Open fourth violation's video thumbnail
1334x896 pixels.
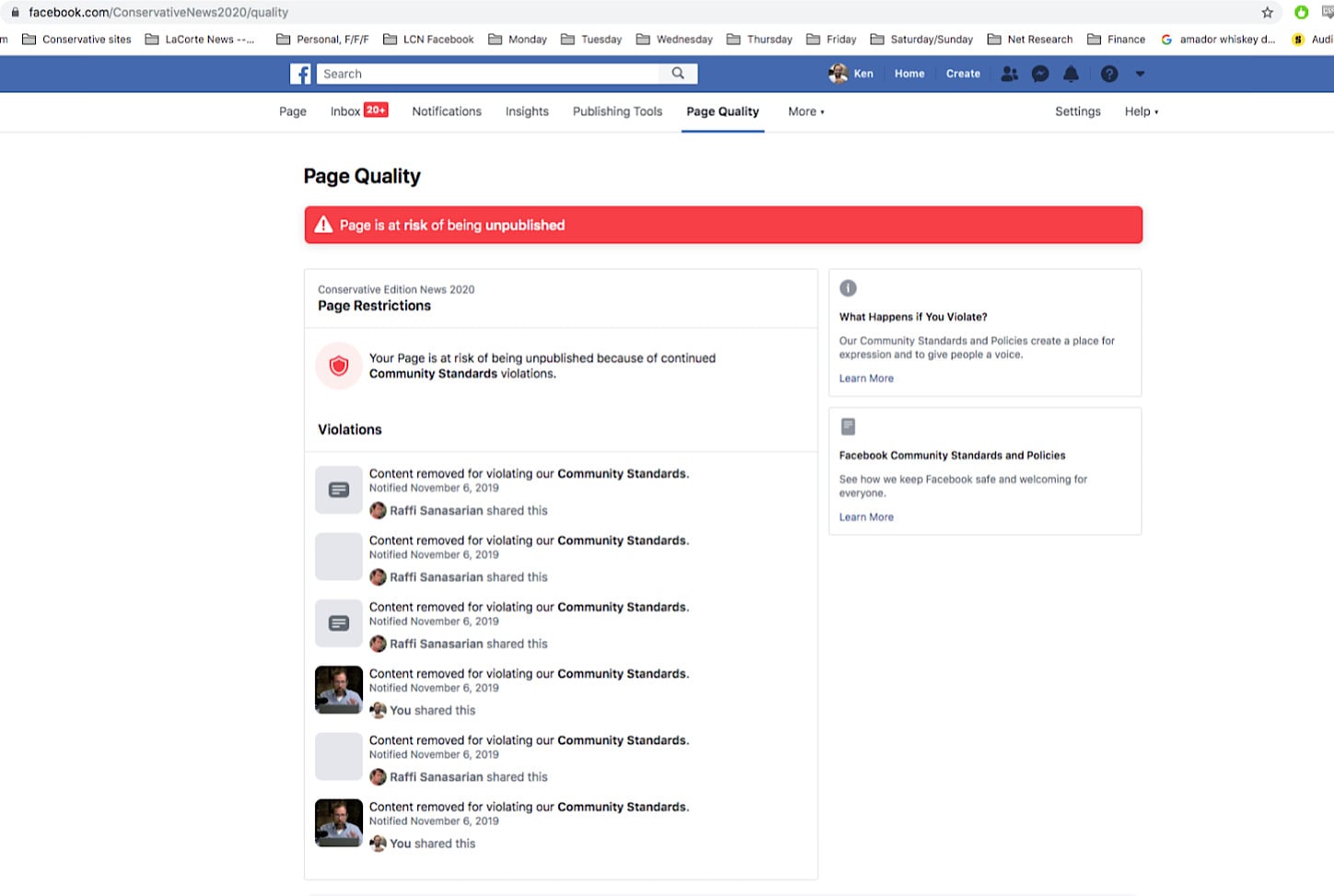point(339,690)
